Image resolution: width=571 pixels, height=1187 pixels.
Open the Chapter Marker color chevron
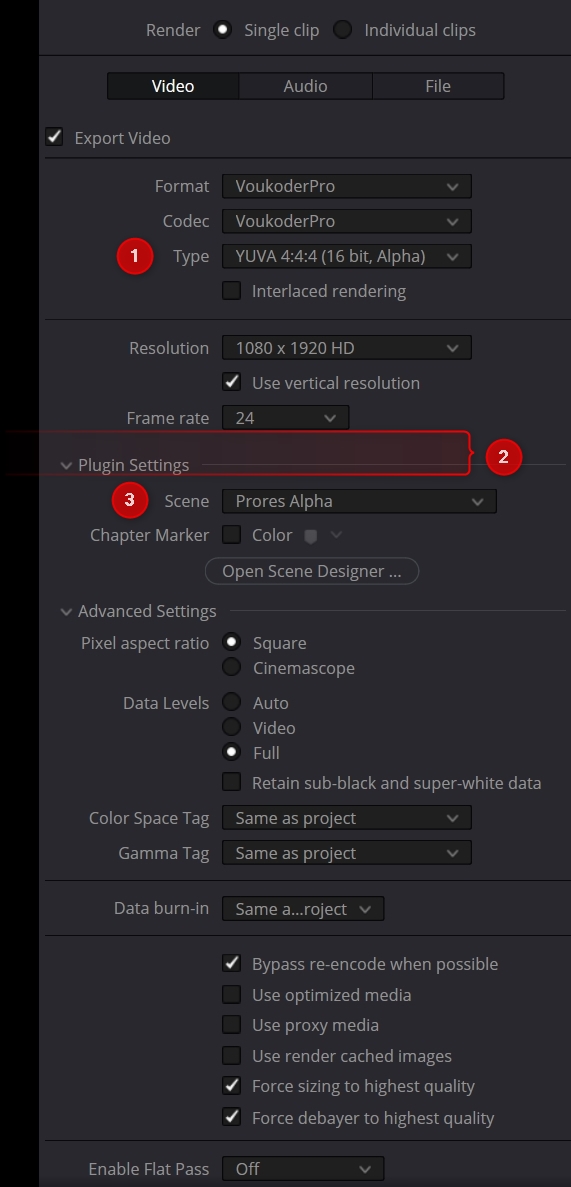336,535
